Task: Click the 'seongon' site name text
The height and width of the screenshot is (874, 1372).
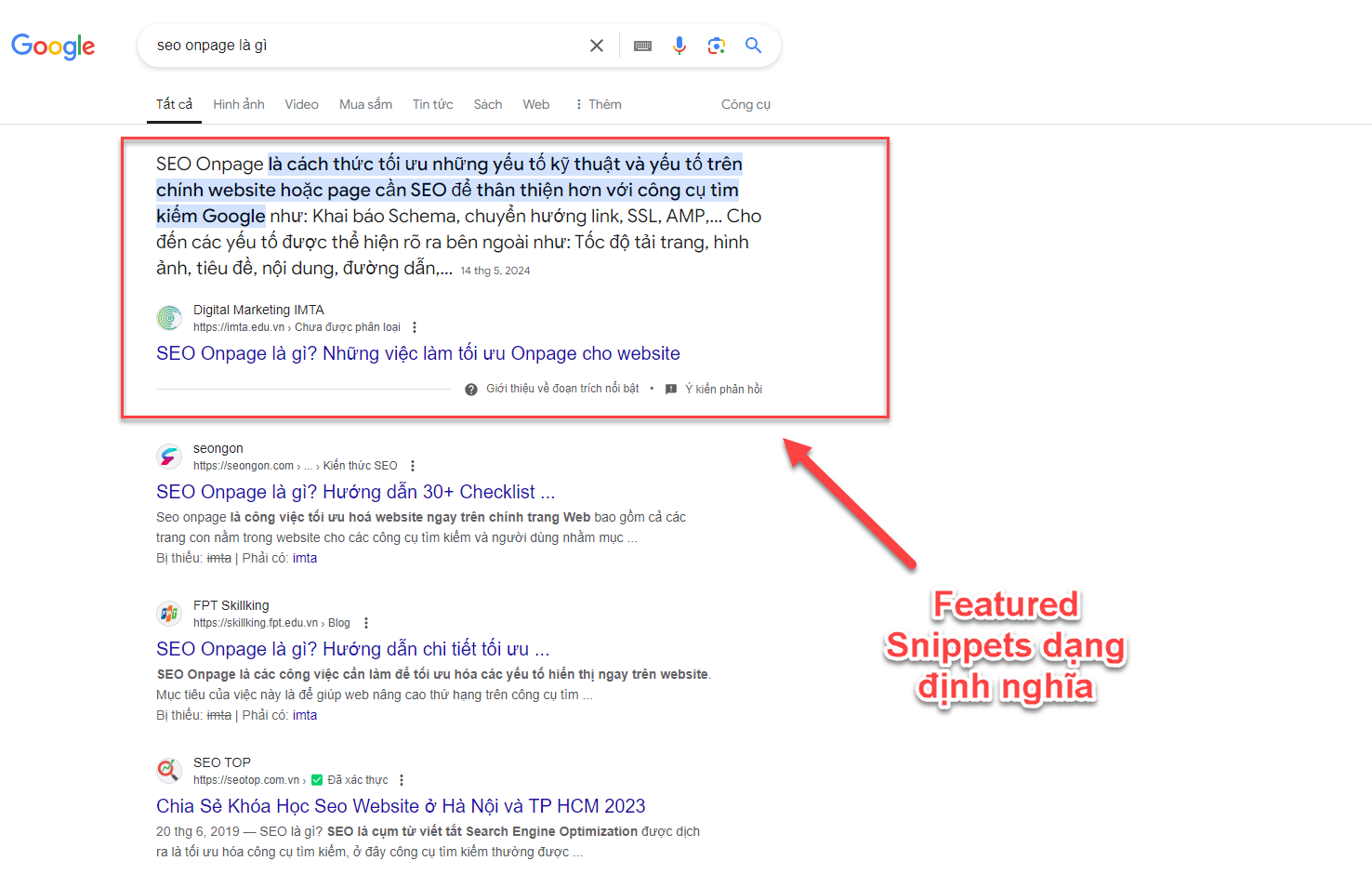Action: (x=218, y=448)
